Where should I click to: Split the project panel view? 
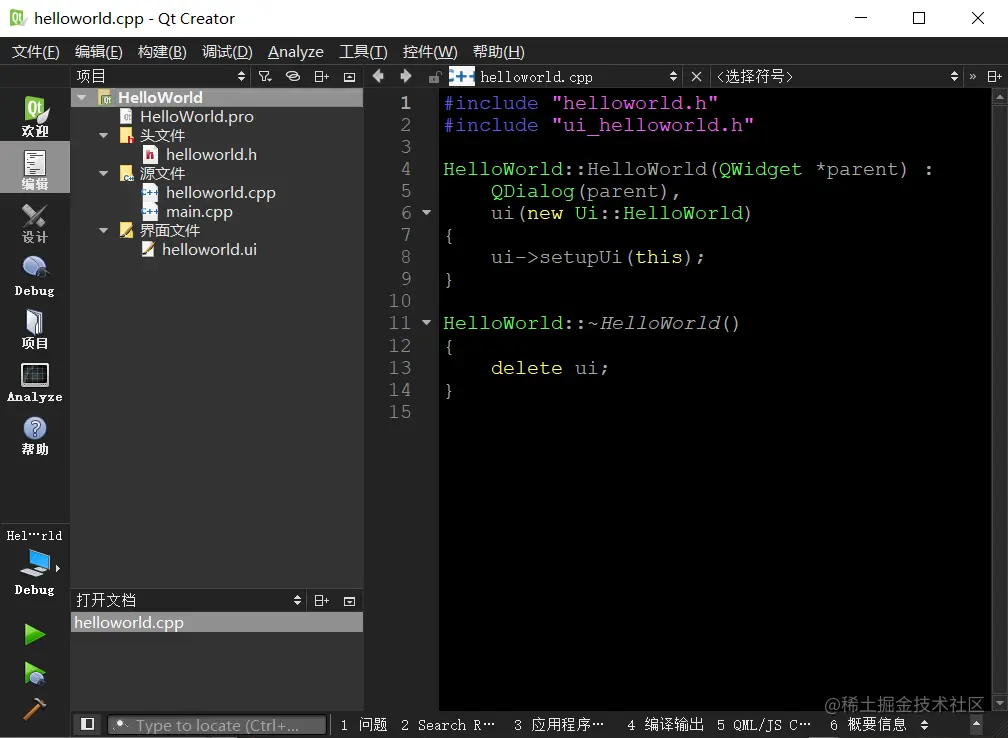click(x=321, y=76)
